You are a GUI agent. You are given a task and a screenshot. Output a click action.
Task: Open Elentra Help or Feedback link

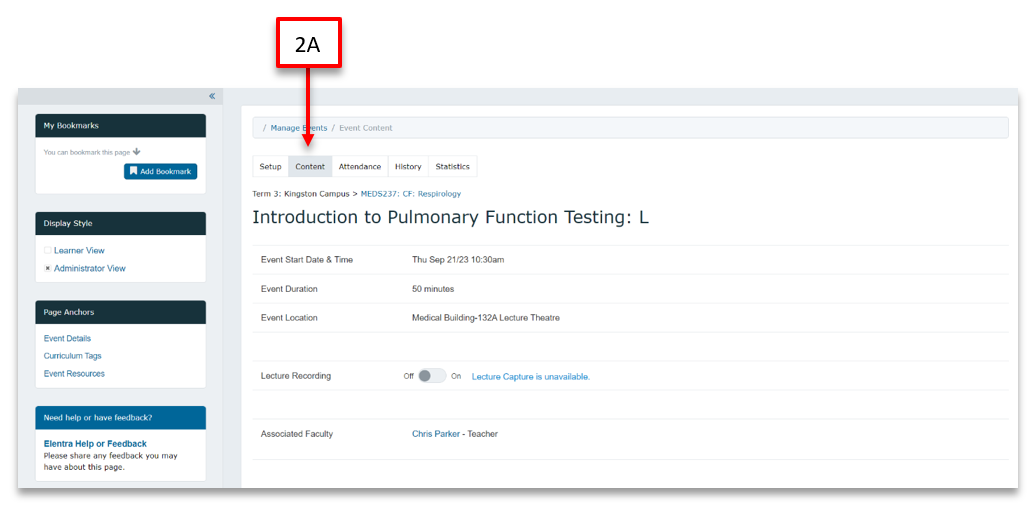coord(95,444)
